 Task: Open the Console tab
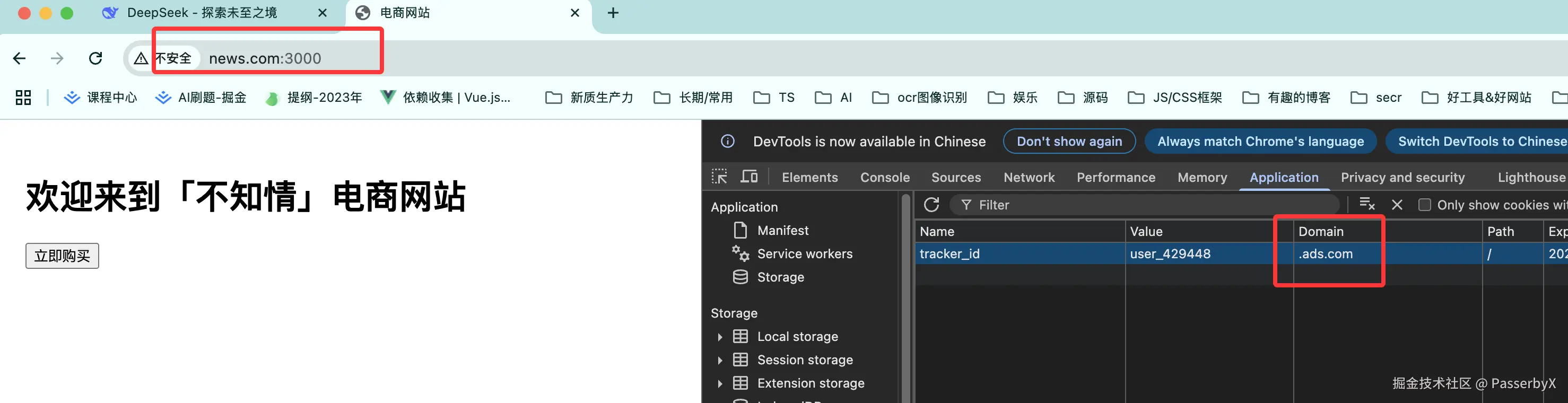coord(884,177)
